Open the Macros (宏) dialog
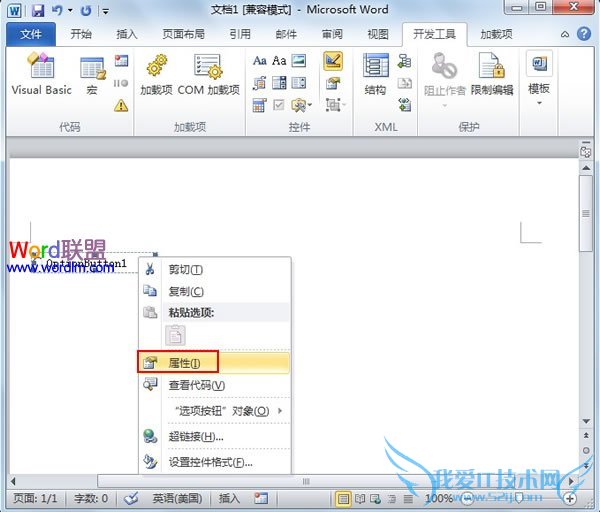The height and width of the screenshot is (512, 600). pyautogui.click(x=92, y=75)
